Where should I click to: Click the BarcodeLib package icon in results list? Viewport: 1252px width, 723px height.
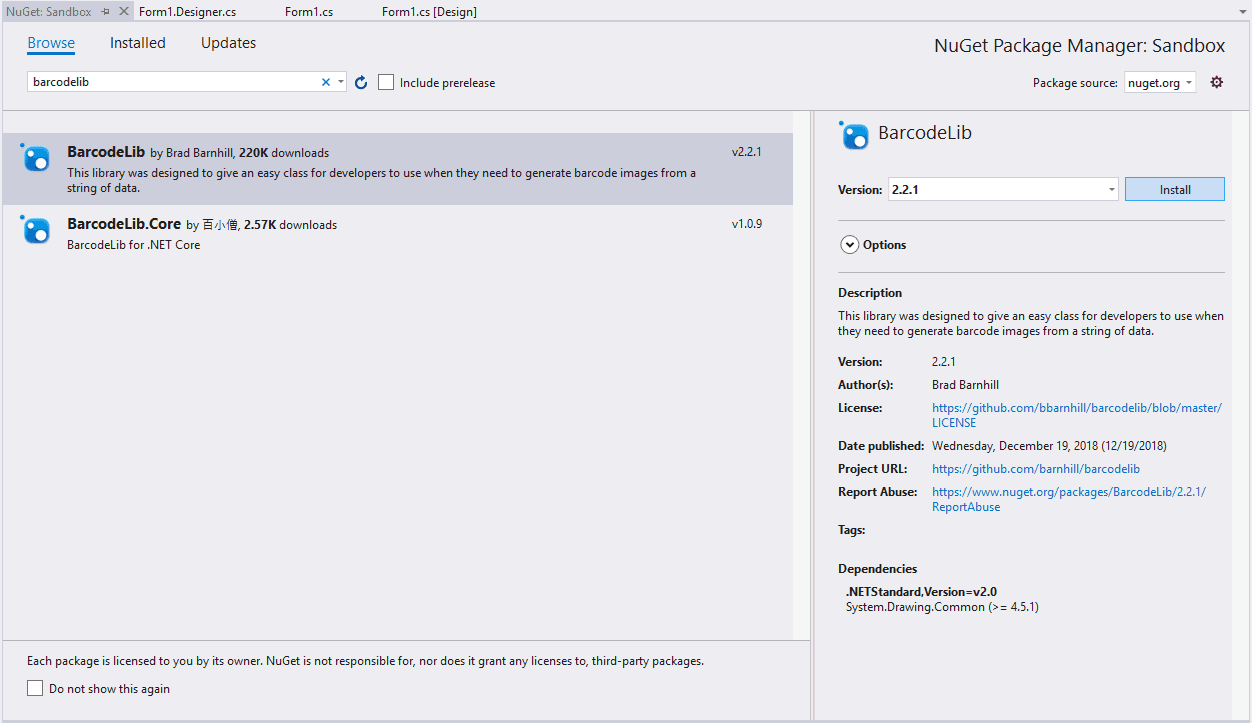click(x=36, y=158)
